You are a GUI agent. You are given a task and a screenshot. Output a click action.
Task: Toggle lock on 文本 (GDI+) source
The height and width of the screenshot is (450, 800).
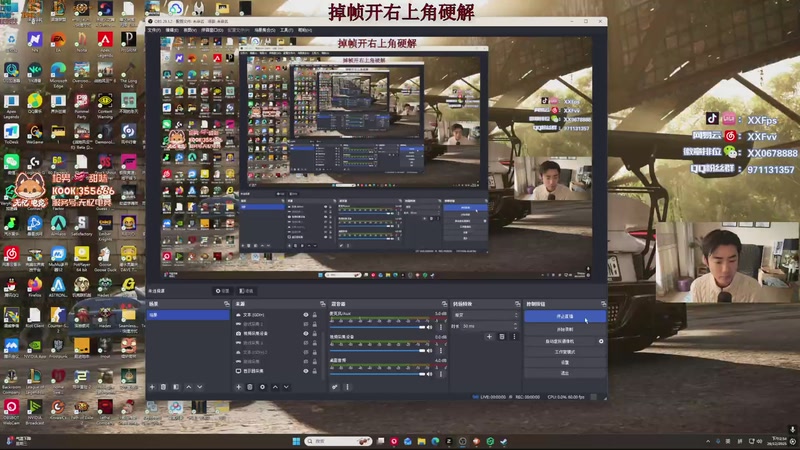314,315
